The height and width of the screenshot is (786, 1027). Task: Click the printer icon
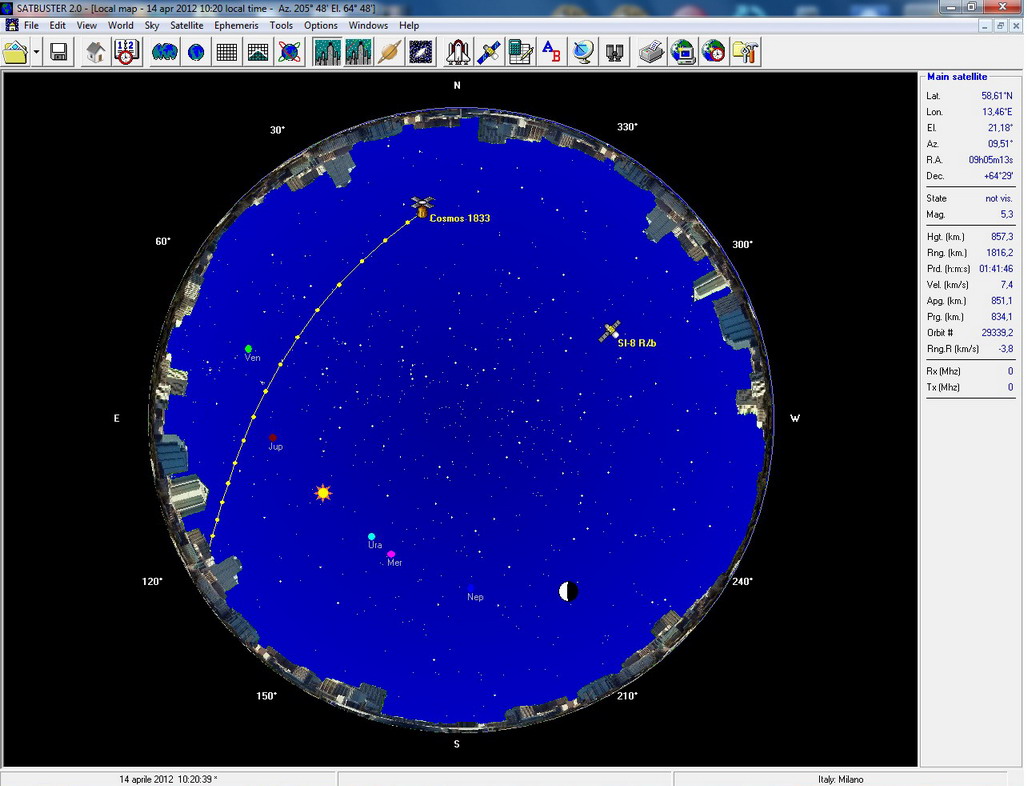tap(651, 52)
